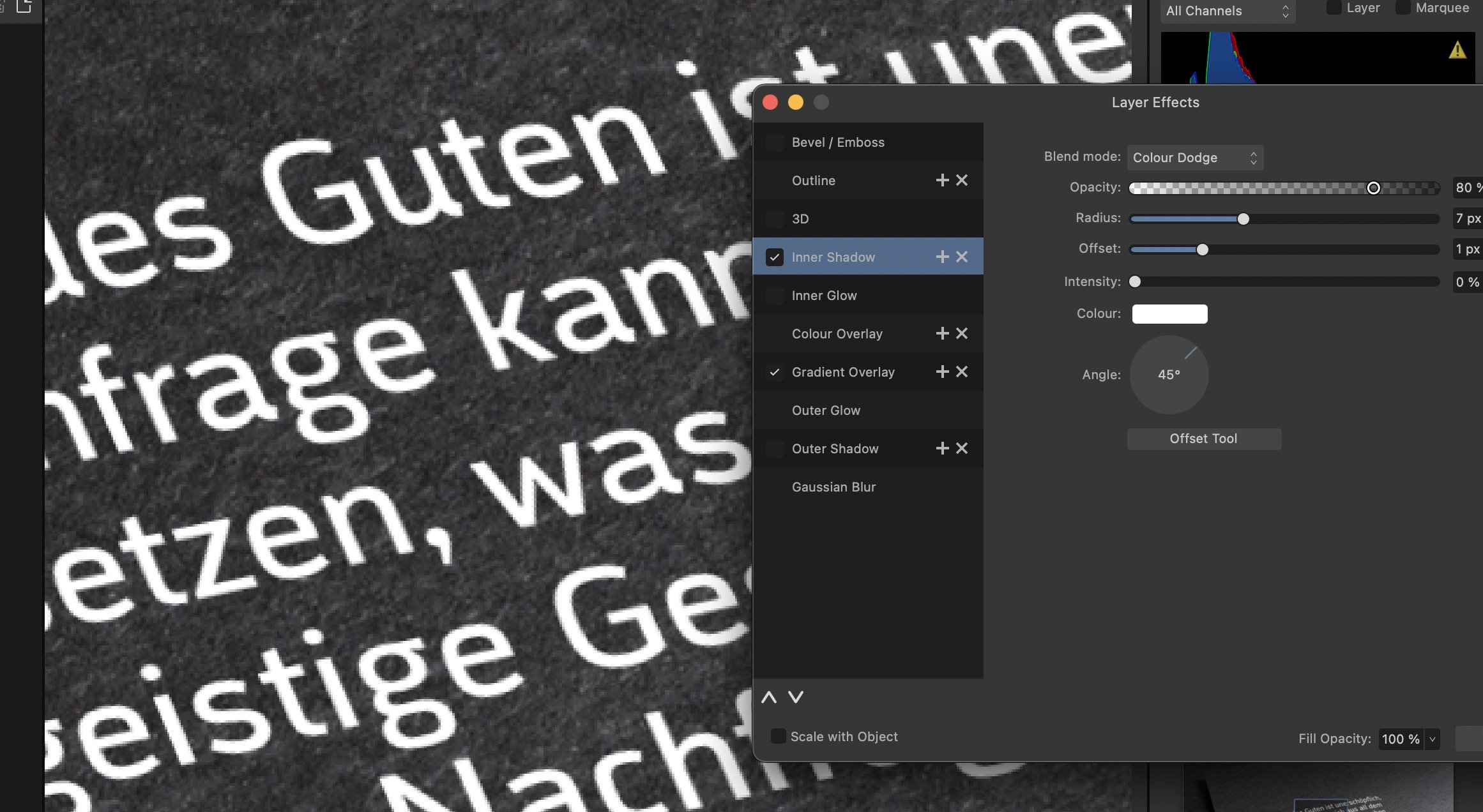Click the Fill Opacity 100 % field
The image size is (1483, 812).
(1401, 739)
